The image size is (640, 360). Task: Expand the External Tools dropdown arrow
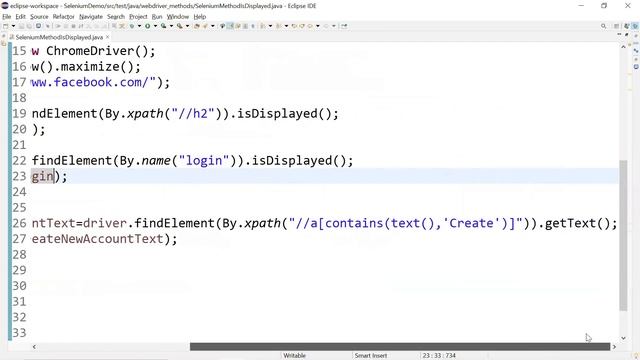point(187,26)
